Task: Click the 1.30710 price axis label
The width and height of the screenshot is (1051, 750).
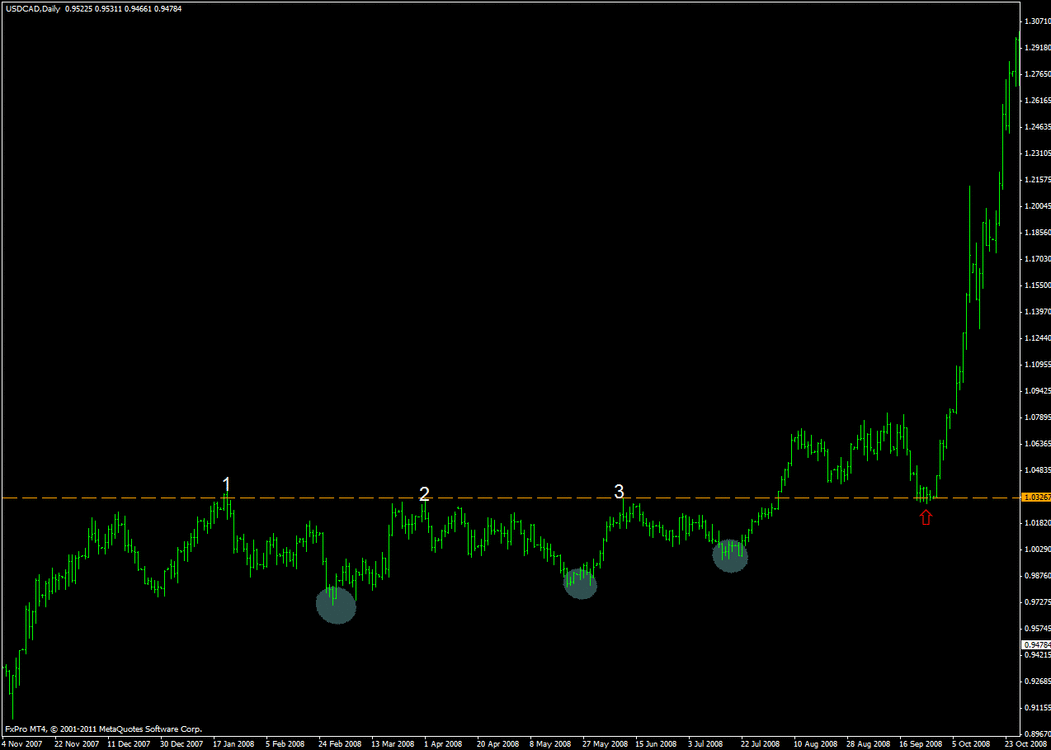Action: tap(1036, 21)
